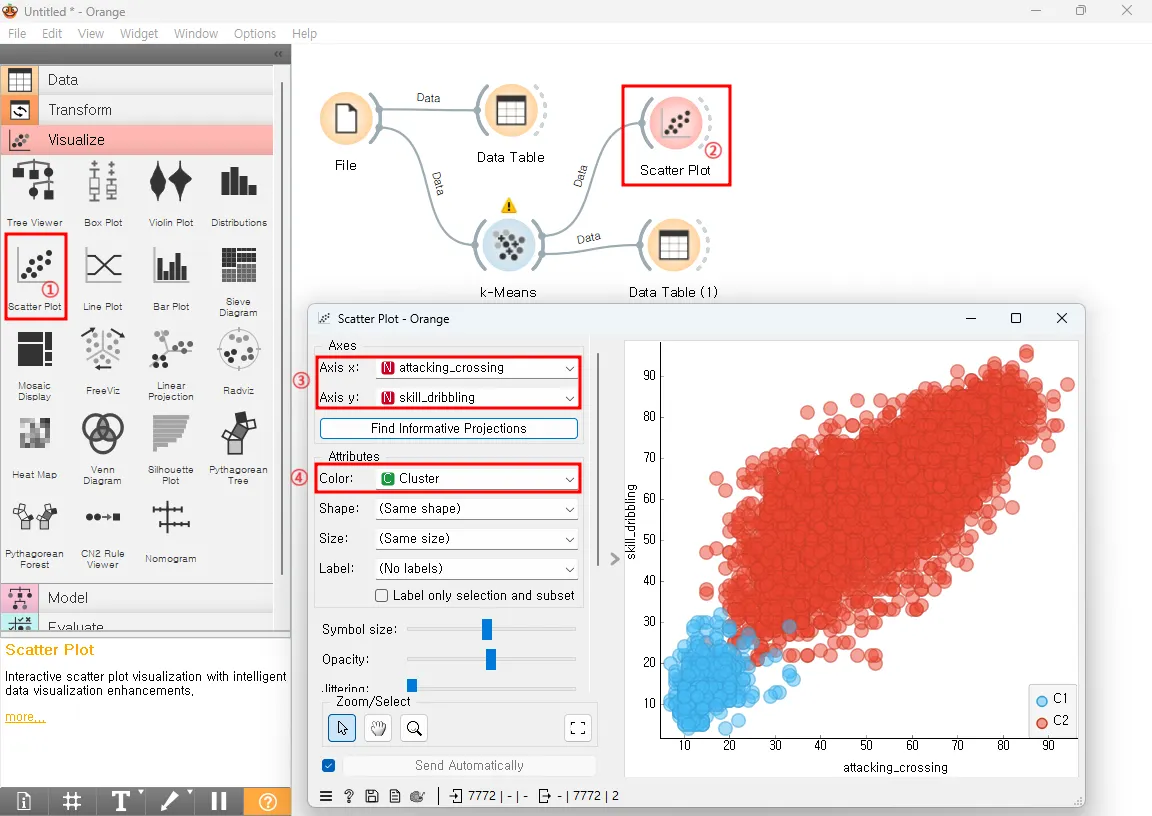Select the pan hand tool in Zoom/Select
The image size is (1152, 816).
point(378,728)
